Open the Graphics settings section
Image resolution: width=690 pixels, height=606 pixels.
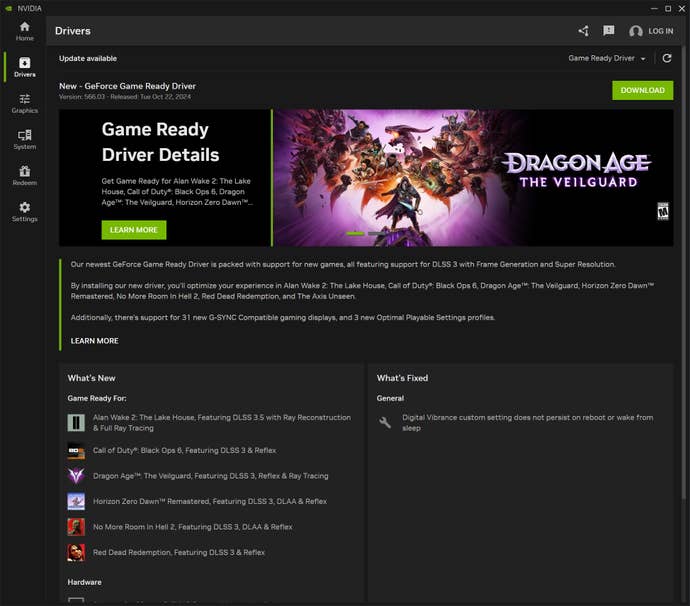25,103
